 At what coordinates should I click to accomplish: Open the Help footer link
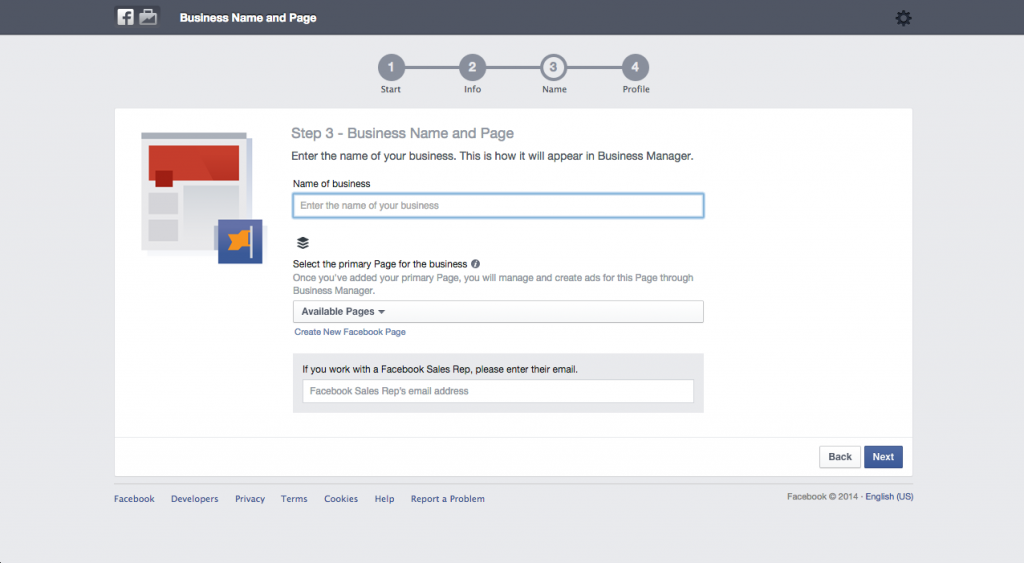(384, 498)
